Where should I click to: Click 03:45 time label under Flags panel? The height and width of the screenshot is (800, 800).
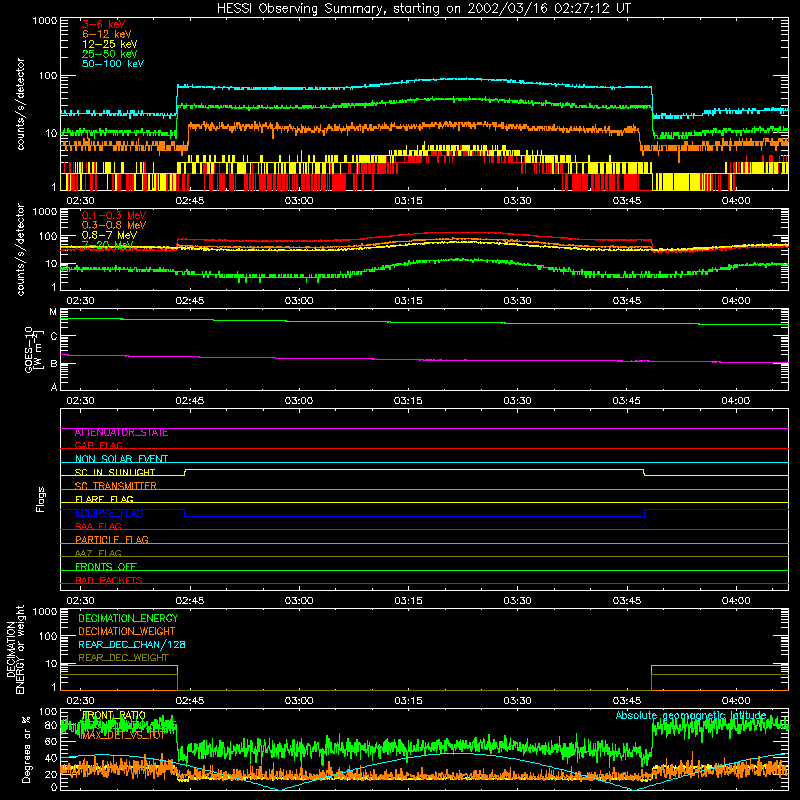point(627,601)
